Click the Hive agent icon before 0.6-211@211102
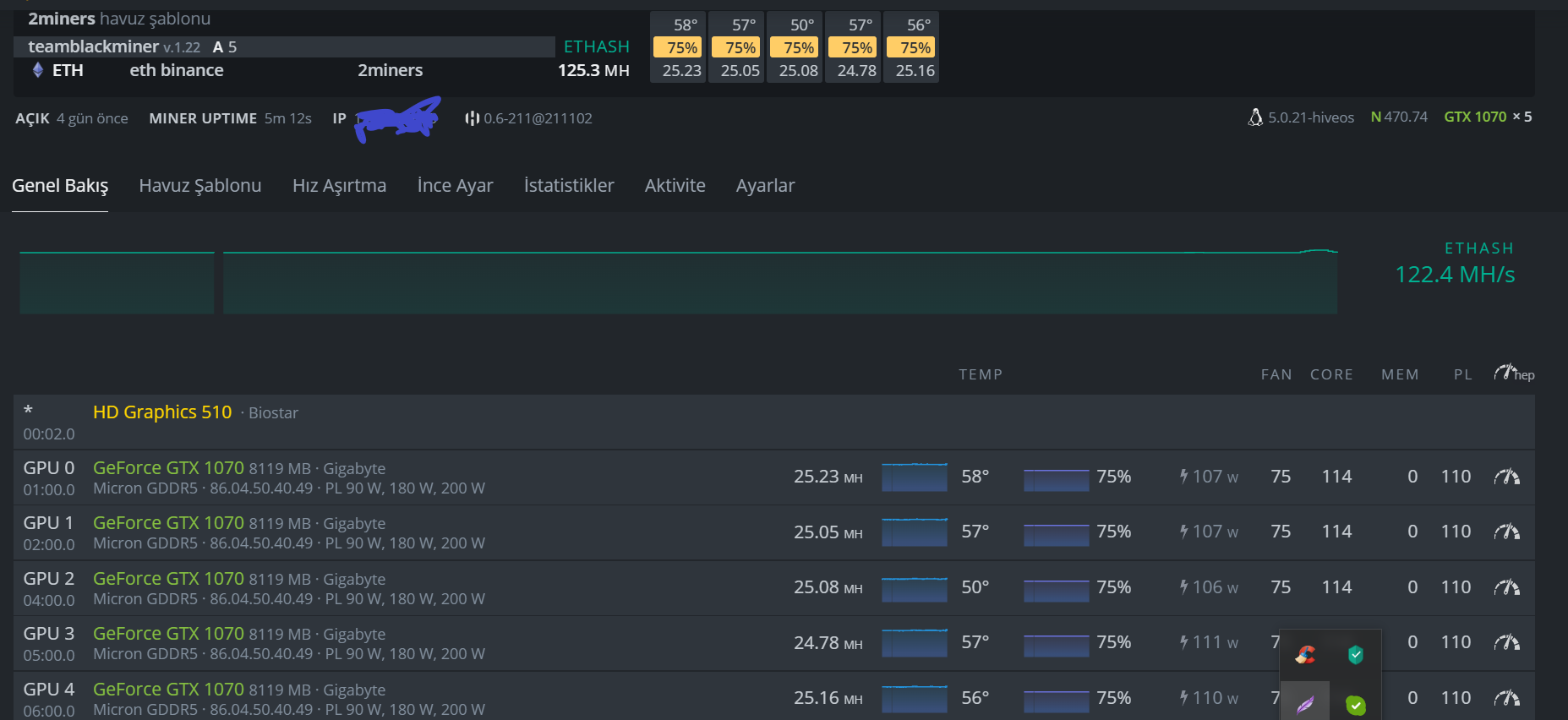This screenshot has width=1568, height=720. (472, 118)
